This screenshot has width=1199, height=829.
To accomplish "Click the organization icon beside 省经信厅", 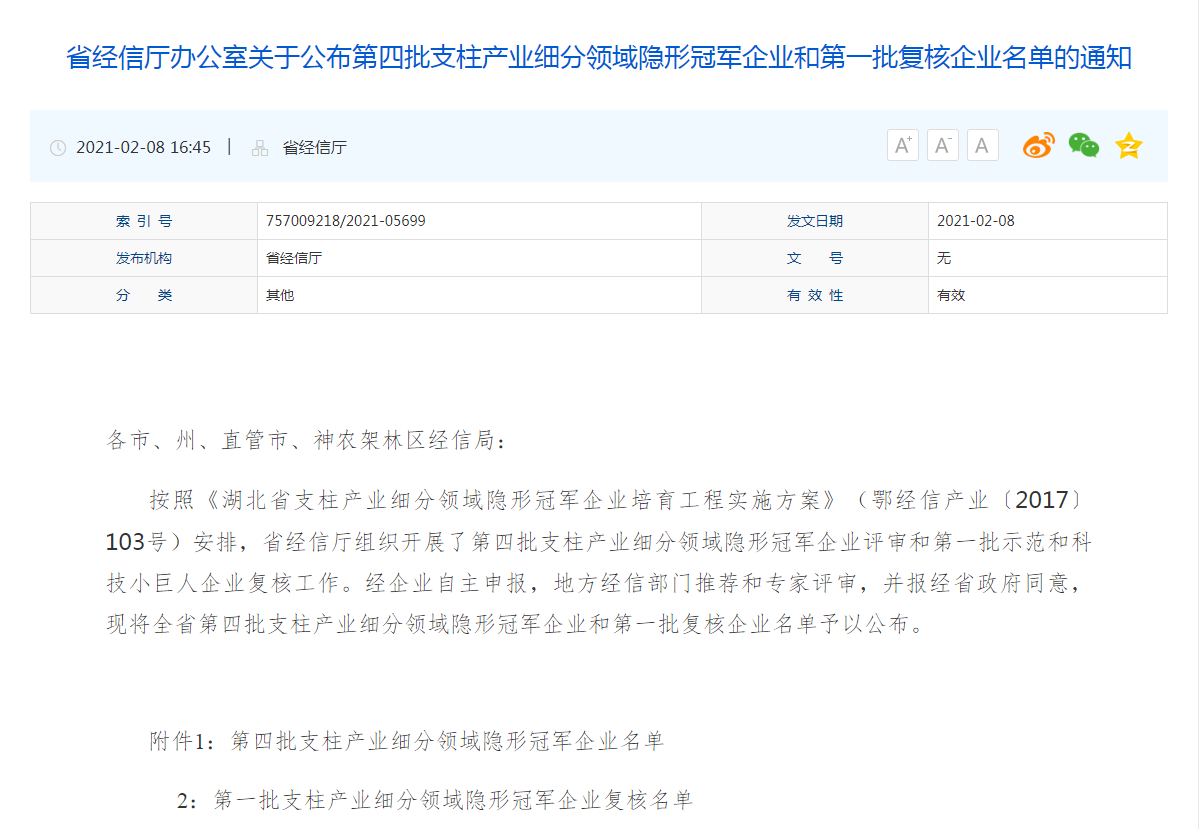I will point(260,148).
